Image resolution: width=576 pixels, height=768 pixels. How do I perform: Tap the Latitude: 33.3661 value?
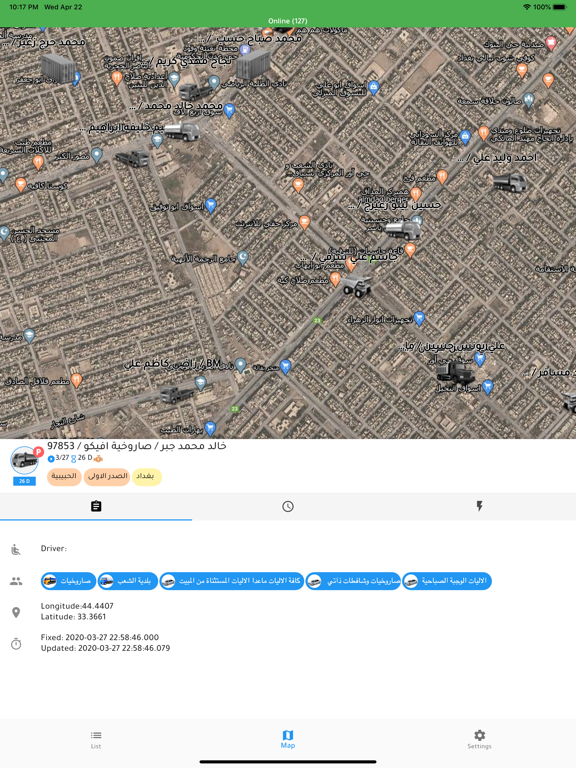click(73, 617)
